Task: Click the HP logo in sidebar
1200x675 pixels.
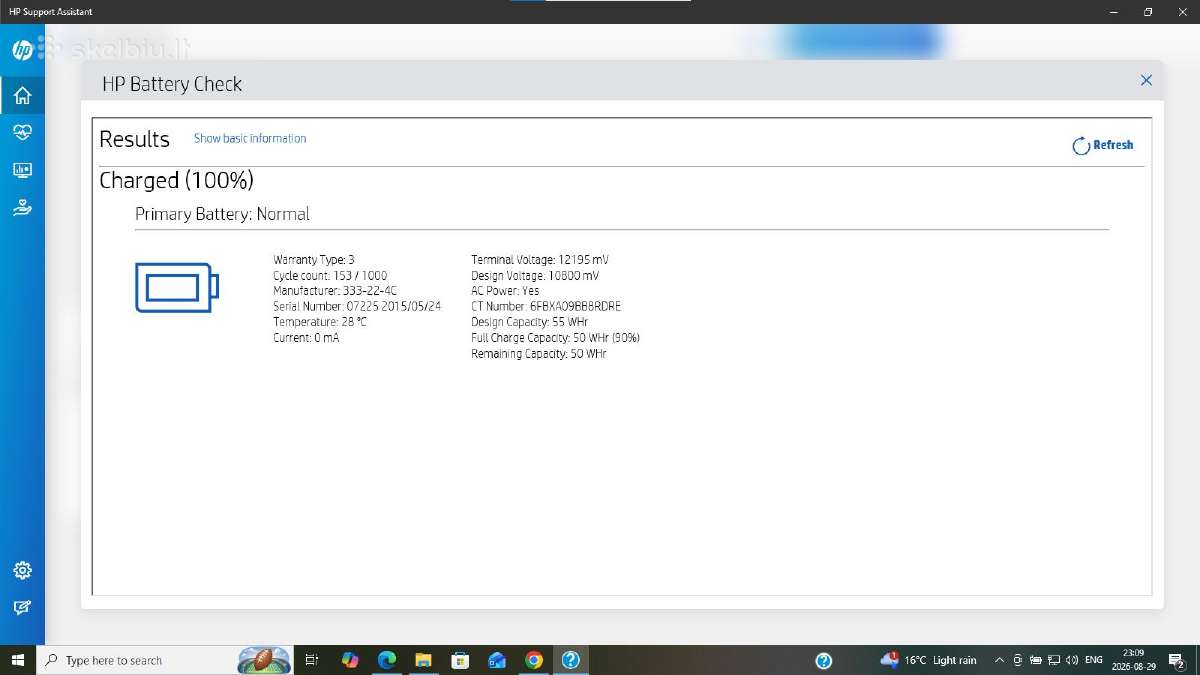Action: (x=22, y=50)
